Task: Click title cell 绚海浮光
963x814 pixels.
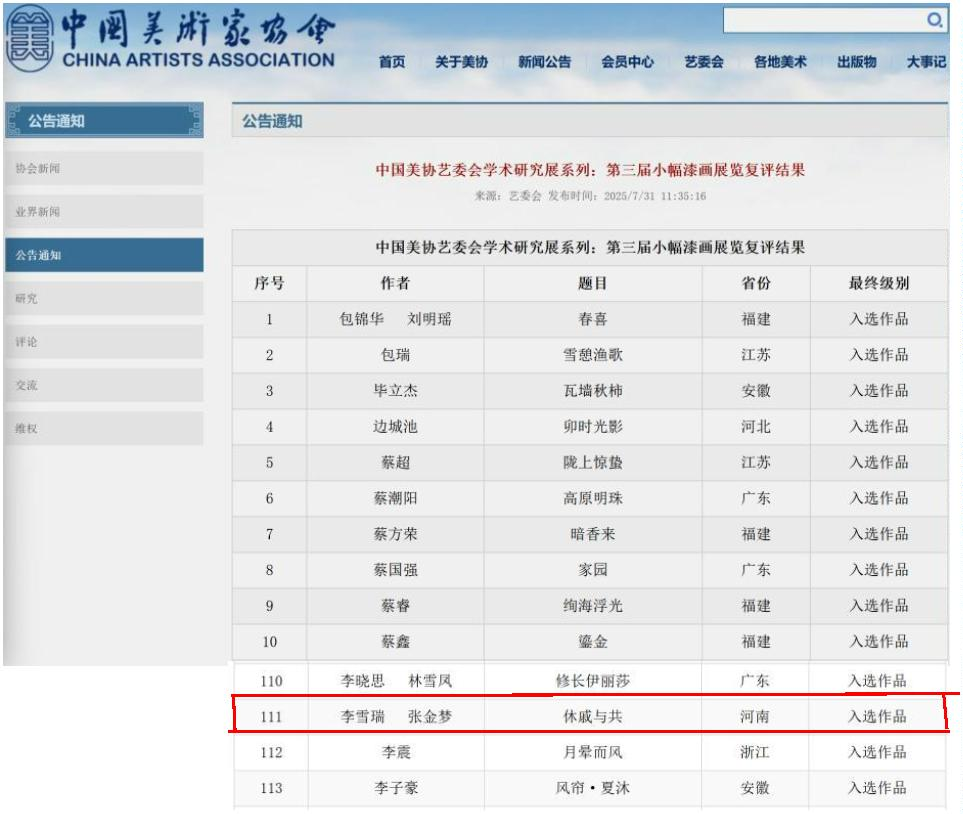Action: click(x=593, y=606)
